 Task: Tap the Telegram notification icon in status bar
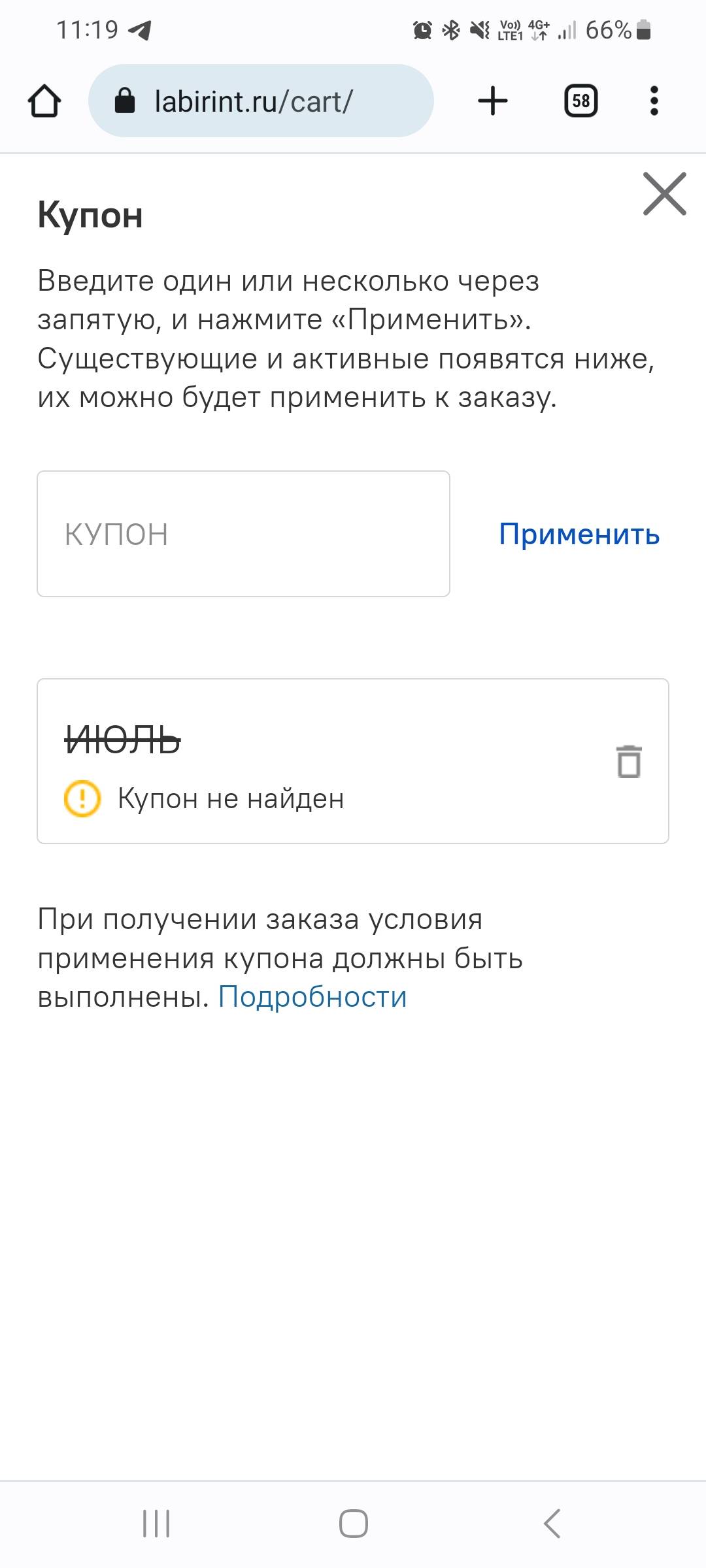coord(139,30)
